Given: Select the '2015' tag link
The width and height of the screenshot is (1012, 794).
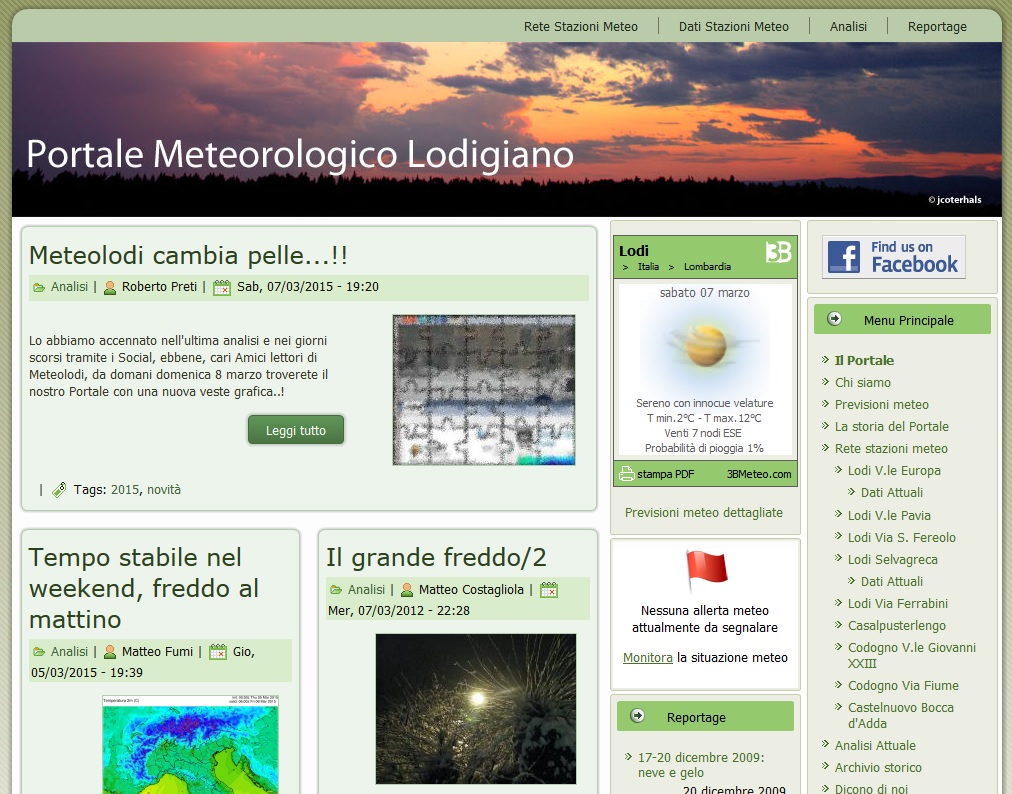Looking at the screenshot, I should point(125,490).
